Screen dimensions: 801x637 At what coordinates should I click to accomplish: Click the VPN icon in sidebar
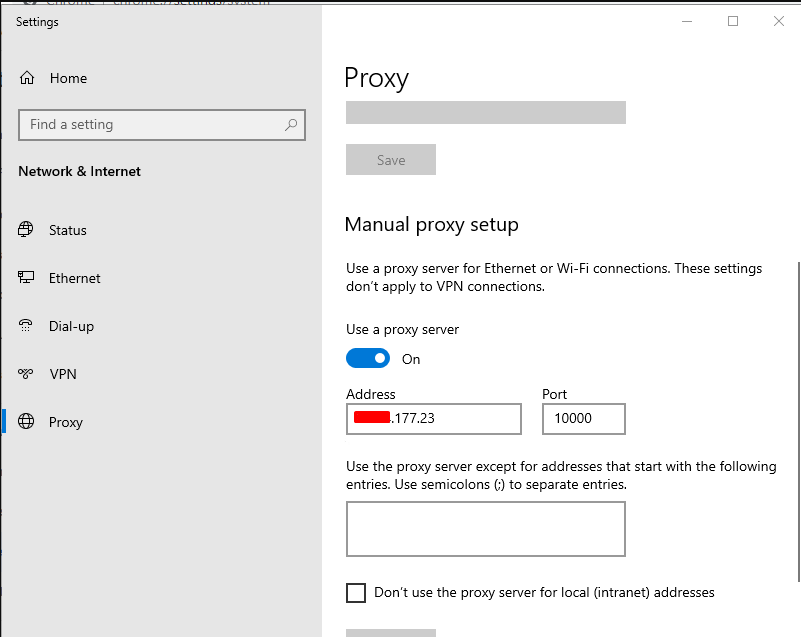[x=26, y=374]
